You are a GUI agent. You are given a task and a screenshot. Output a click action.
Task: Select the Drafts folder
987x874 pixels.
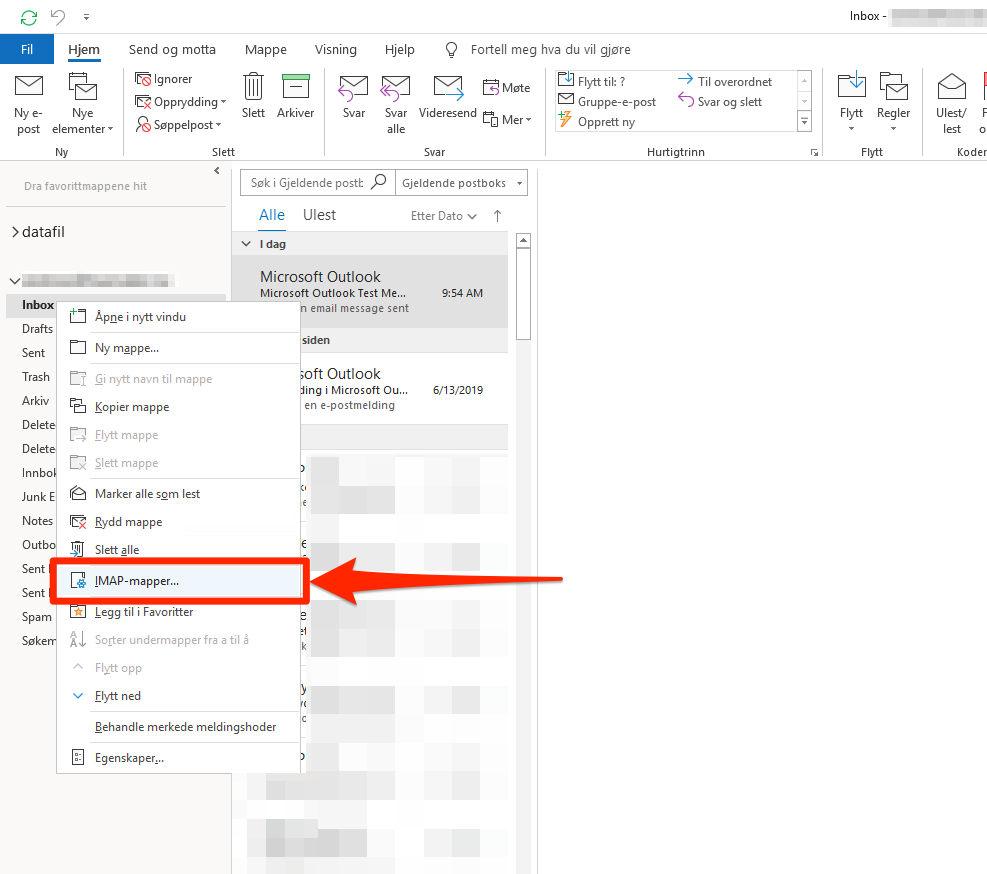pos(37,329)
